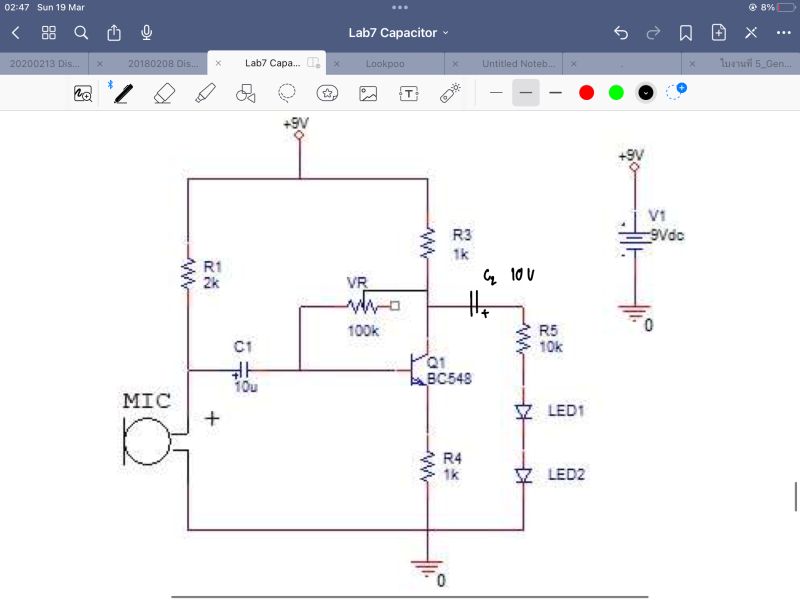Open the stickers/elements tool
The height and width of the screenshot is (600, 800).
[x=326, y=93]
